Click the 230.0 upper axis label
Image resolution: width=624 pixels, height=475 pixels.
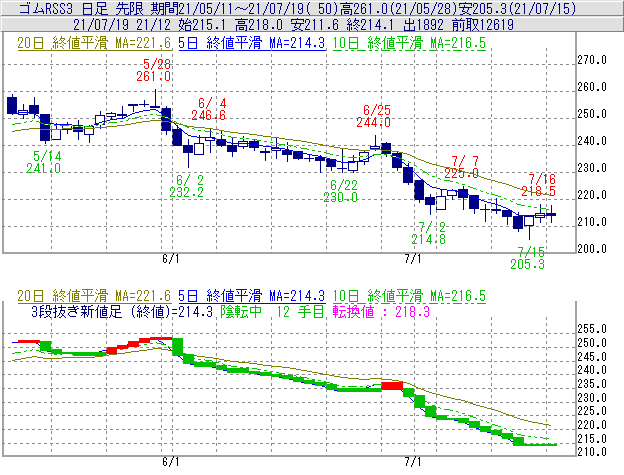(x=592, y=168)
